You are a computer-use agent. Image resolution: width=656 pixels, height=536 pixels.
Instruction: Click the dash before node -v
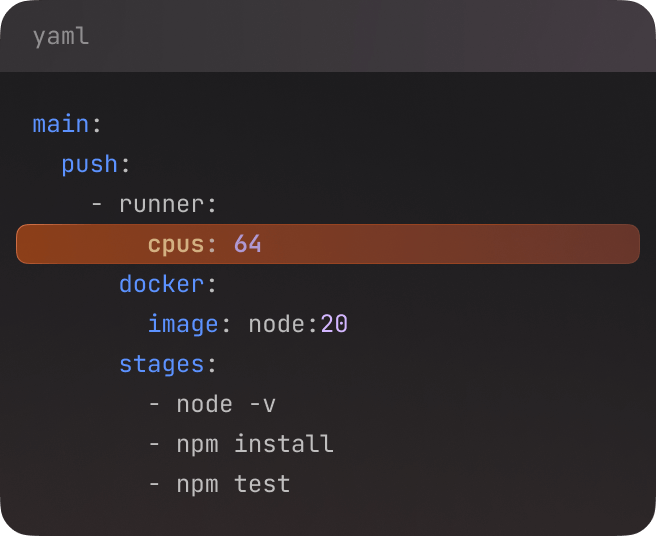coord(154,404)
